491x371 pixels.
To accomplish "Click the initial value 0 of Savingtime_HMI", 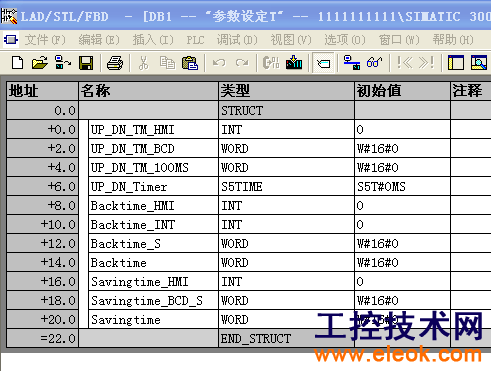I will pos(402,281).
